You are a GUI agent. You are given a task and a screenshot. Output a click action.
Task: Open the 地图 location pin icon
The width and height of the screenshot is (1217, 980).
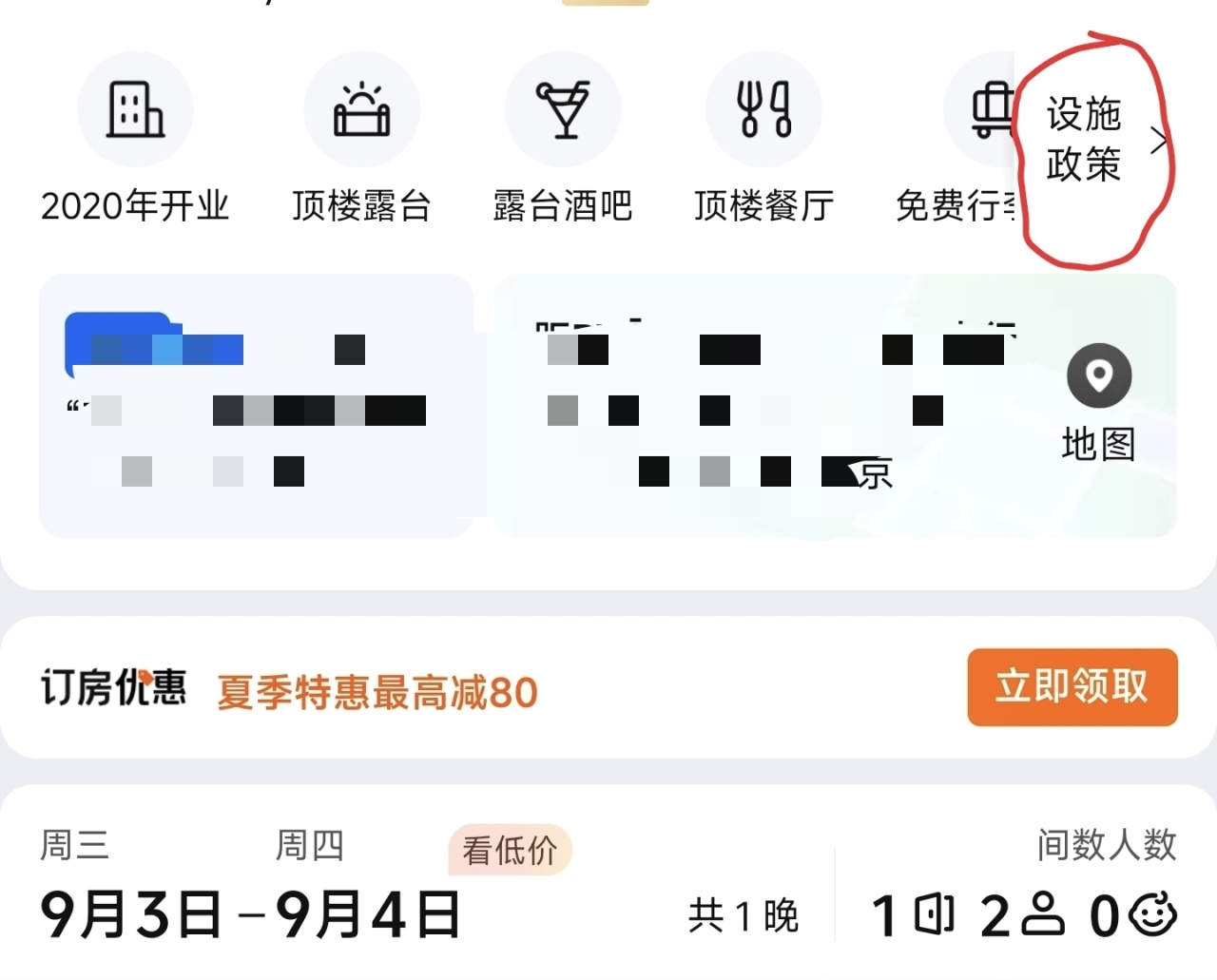point(1099,375)
